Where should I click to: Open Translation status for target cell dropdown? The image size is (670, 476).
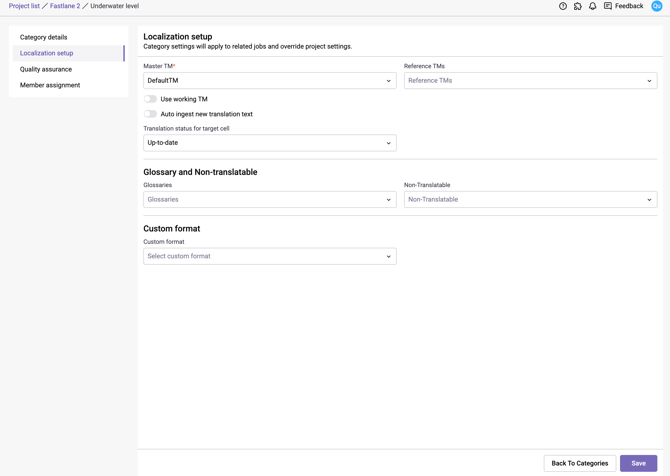click(269, 143)
